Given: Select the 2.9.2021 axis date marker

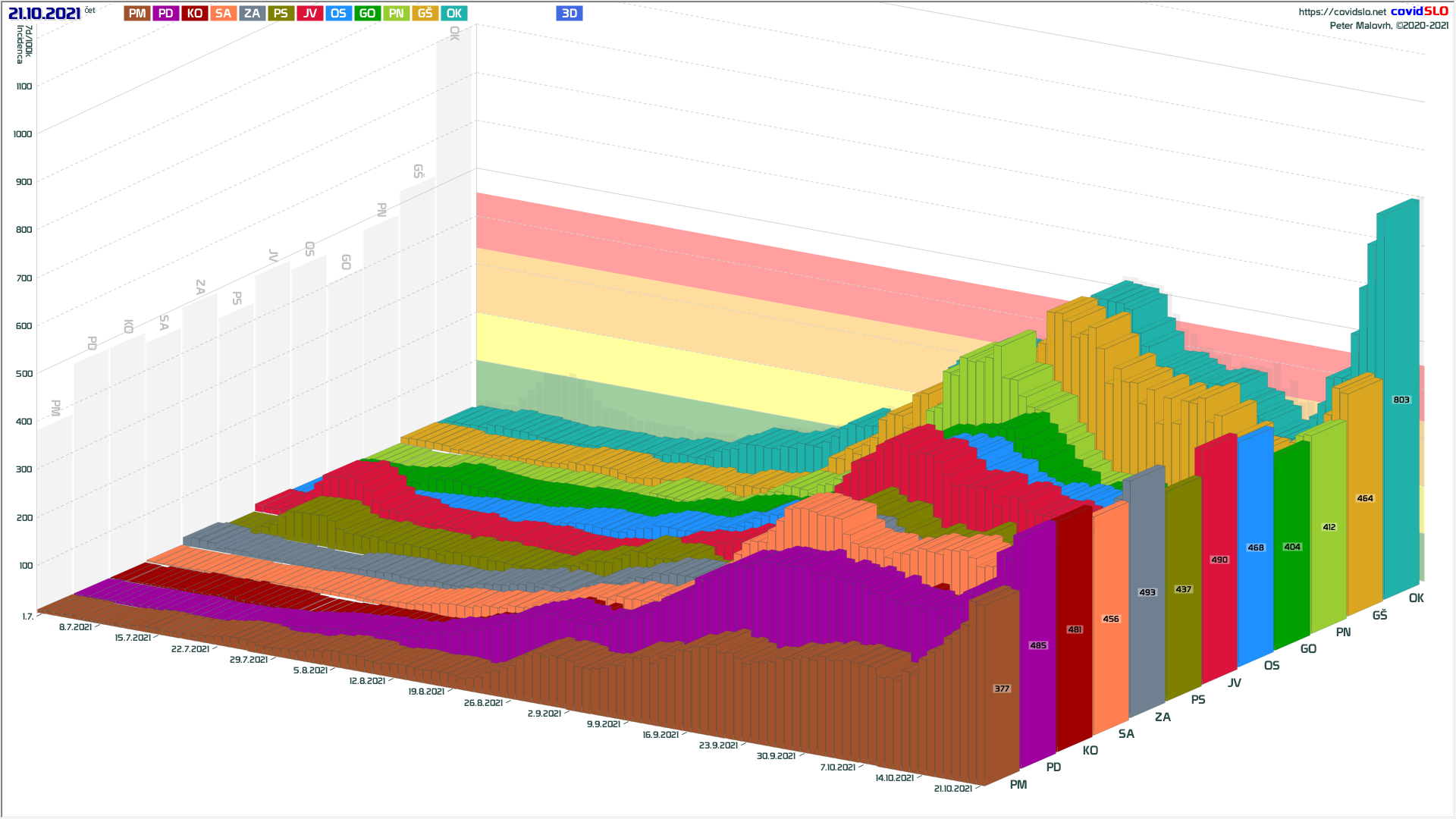Looking at the screenshot, I should click(544, 714).
